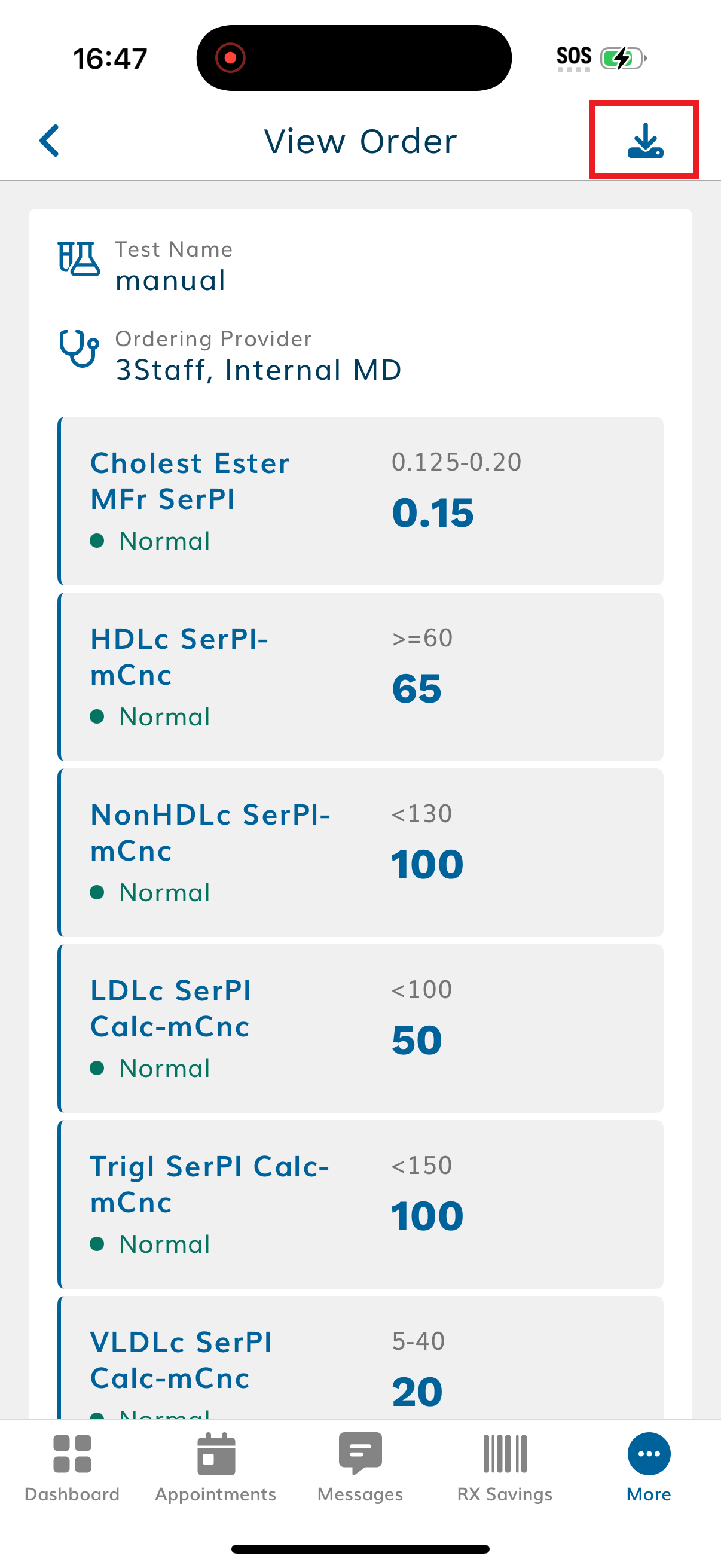
Task: Tap the red screen recording indicator
Action: (x=230, y=58)
